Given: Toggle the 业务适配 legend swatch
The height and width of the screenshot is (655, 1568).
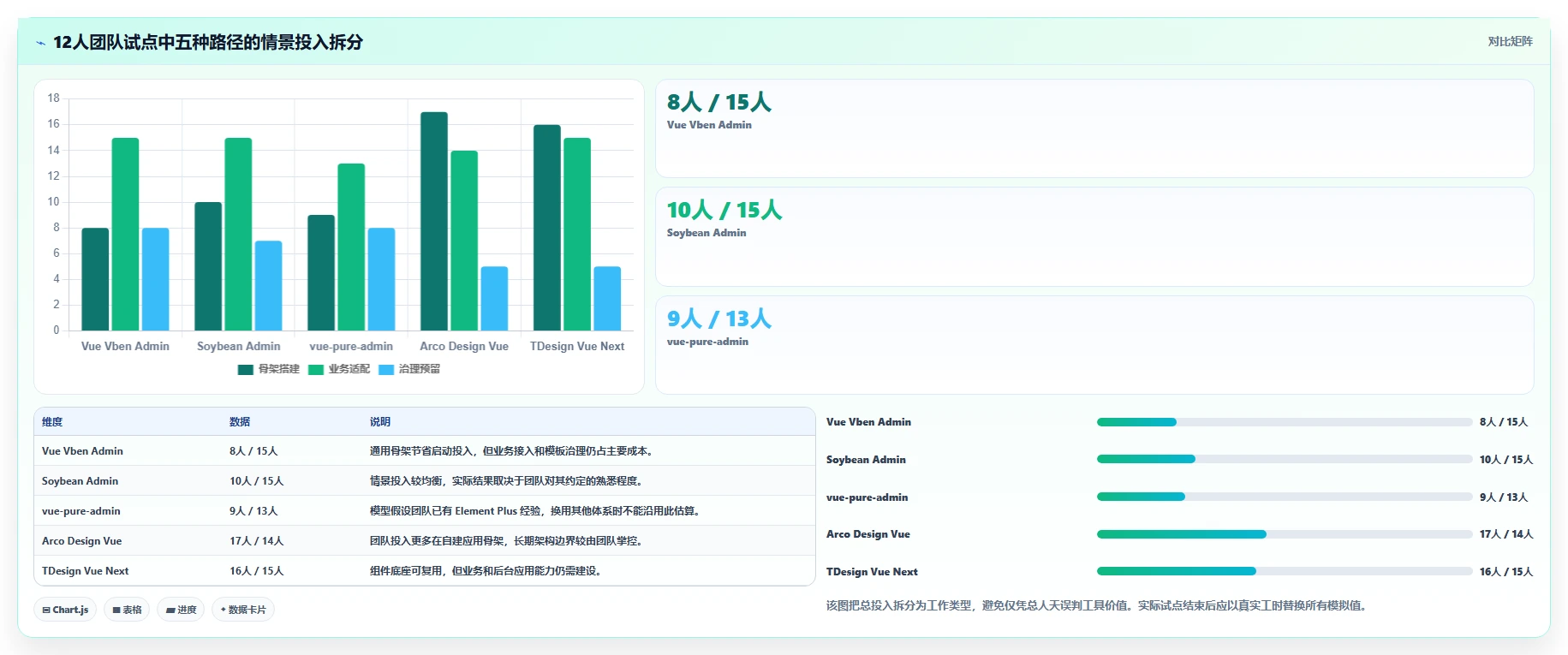Looking at the screenshot, I should click(316, 369).
